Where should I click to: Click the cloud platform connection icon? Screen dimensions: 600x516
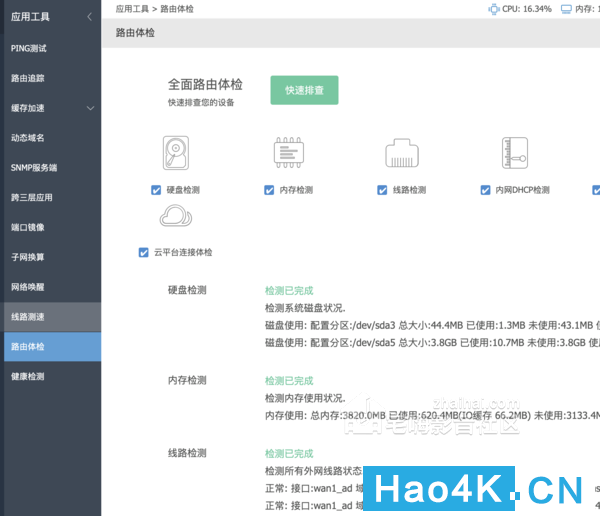point(176,216)
